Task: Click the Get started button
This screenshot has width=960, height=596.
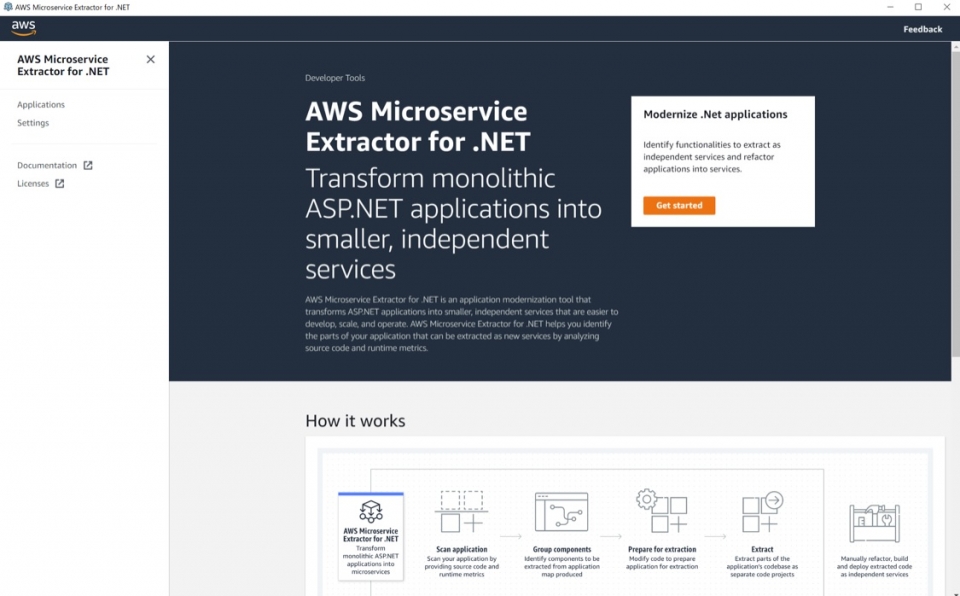Action: [678, 205]
